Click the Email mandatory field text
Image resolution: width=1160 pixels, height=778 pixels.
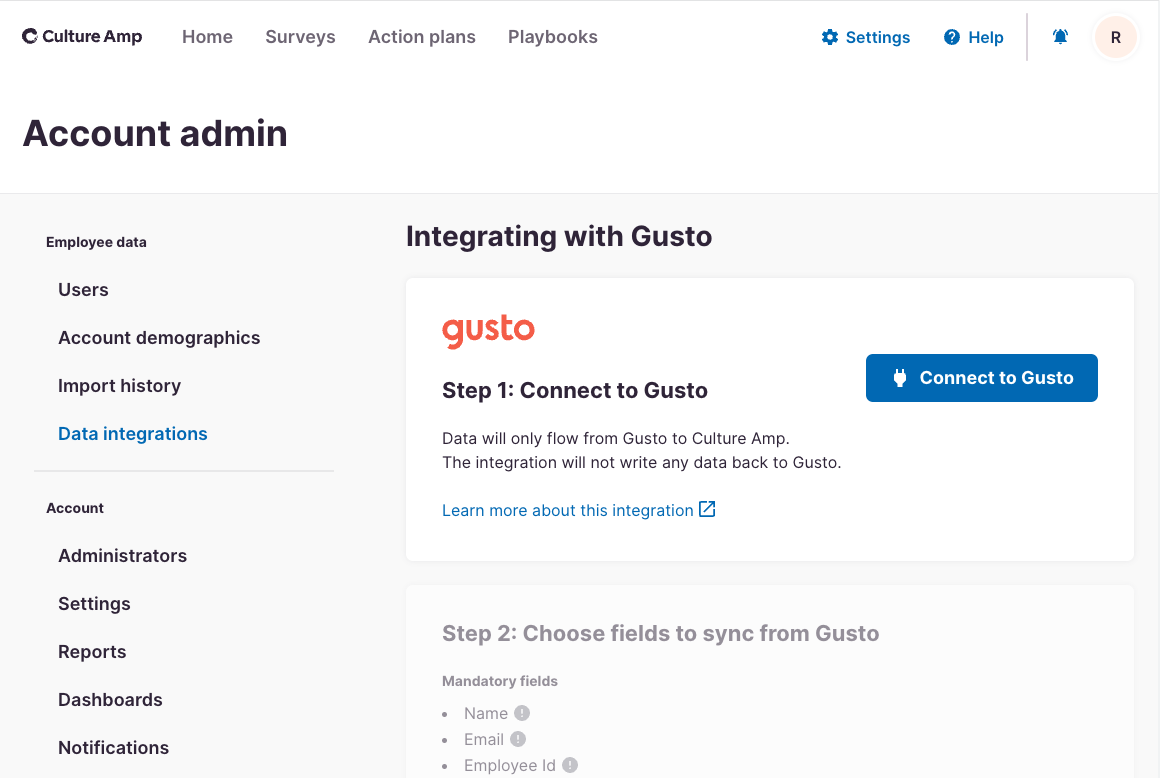(484, 740)
